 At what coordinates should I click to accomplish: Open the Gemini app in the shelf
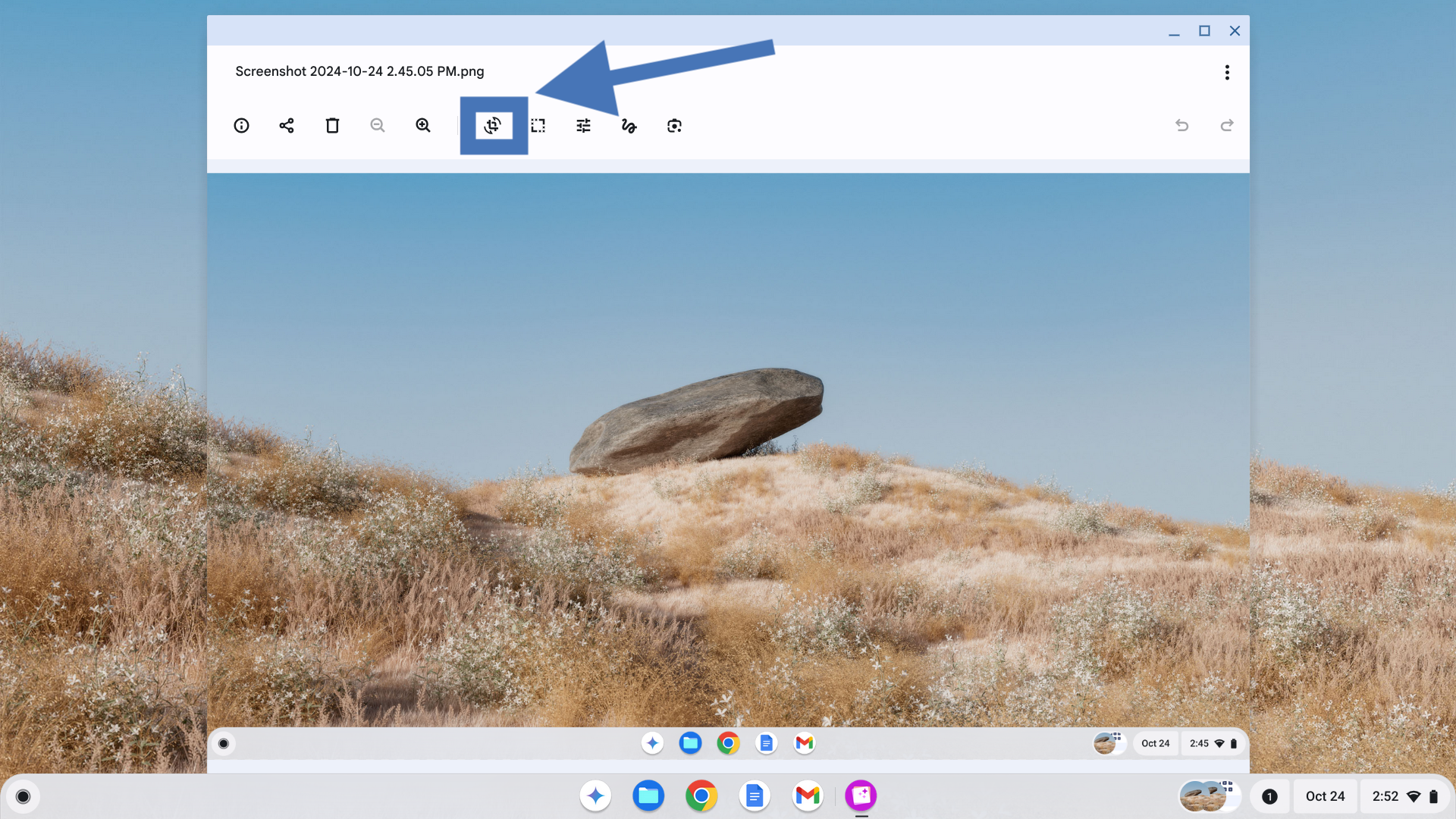595,796
